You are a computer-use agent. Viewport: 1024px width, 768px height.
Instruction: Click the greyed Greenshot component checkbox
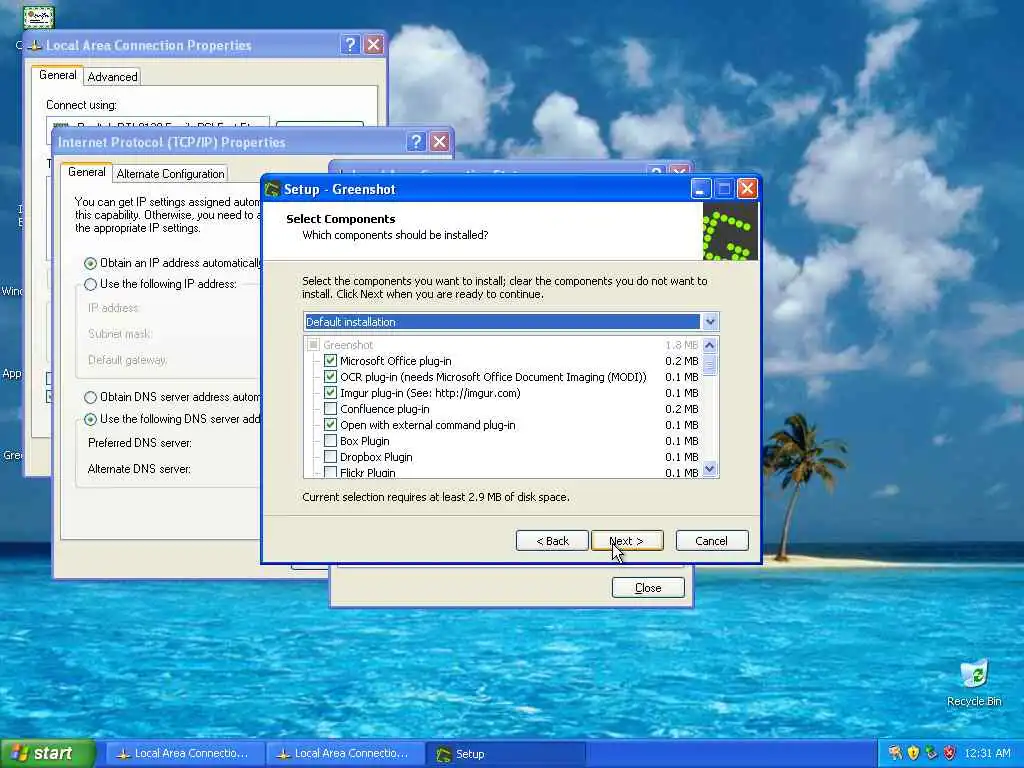(313, 345)
